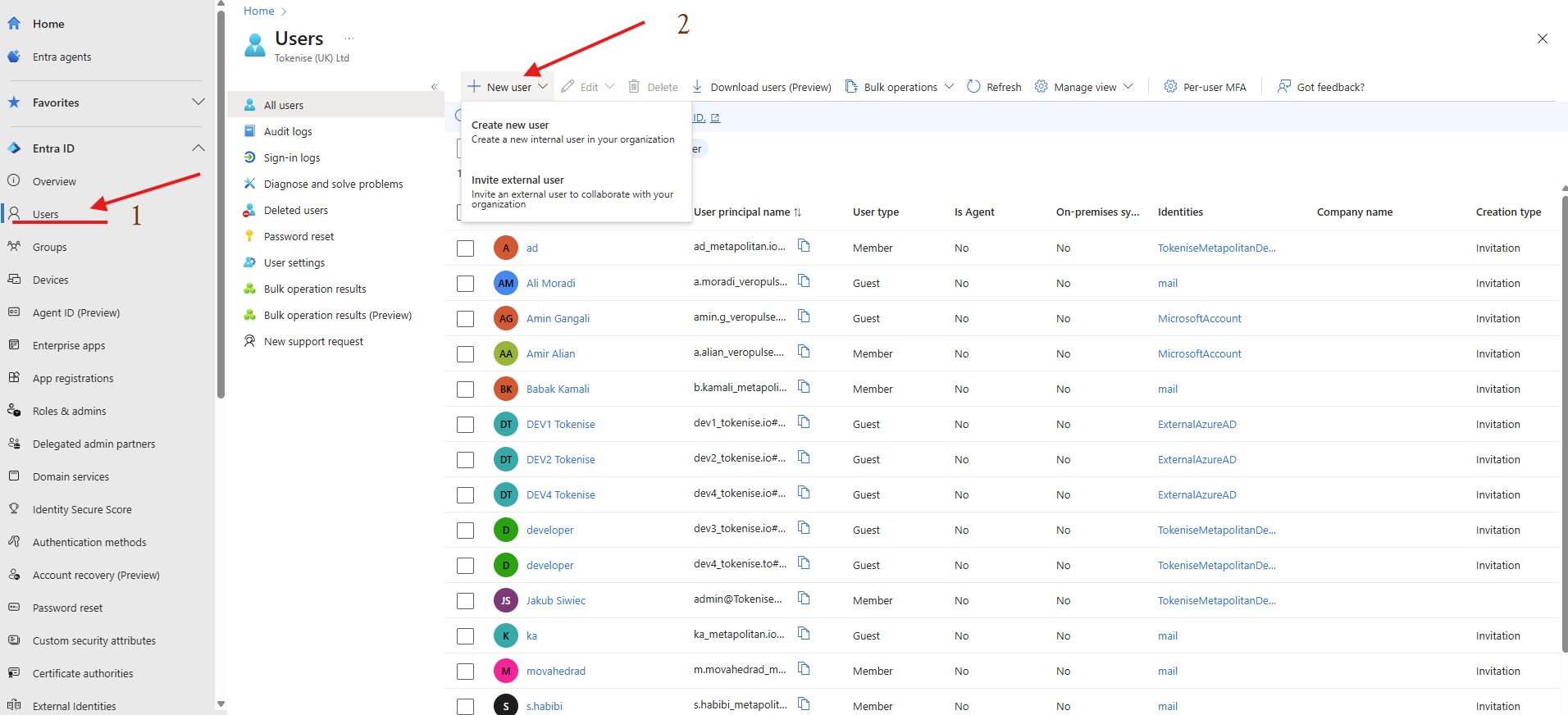Click Deleted users icon in side menu
Screen dimensions: 1568x715
249,211
